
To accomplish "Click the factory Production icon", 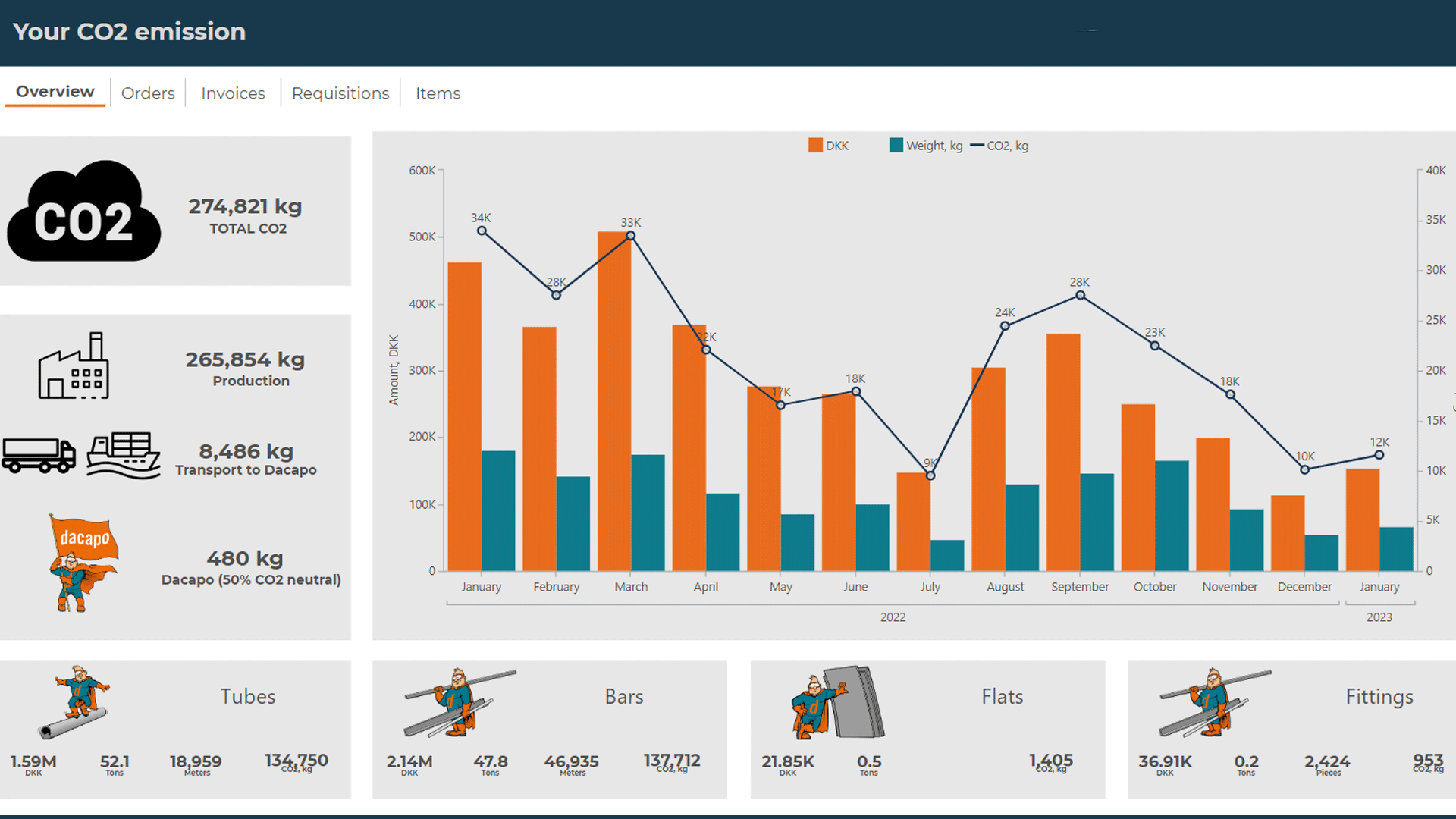I will click(x=74, y=366).
